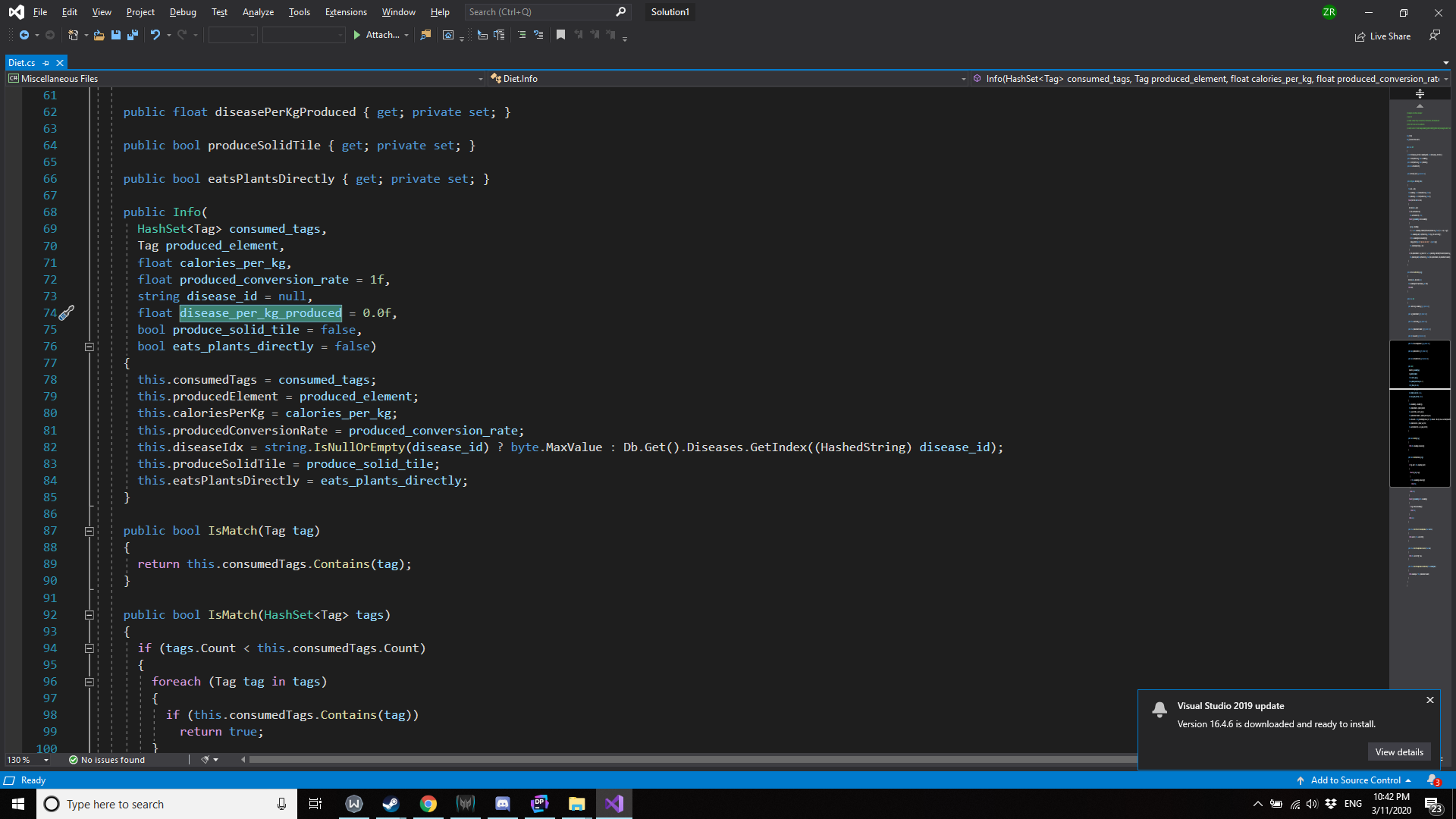Viewport: 1456px width, 819px height.
Task: Toggle pin on Diet.cs tab
Action: (46, 63)
